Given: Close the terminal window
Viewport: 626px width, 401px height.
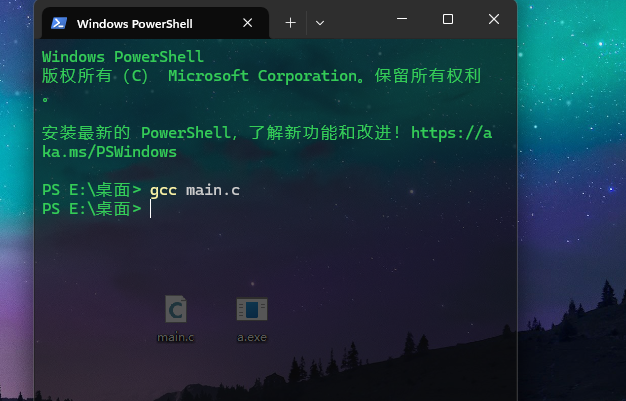Looking at the screenshot, I should pos(493,20).
